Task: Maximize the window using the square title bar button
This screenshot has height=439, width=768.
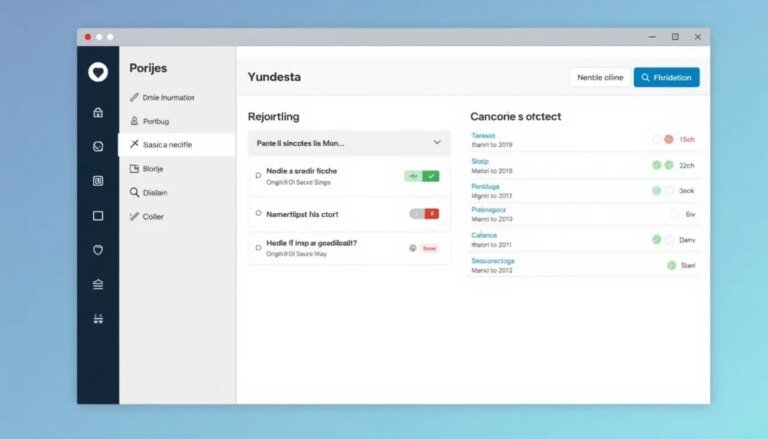Action: (675, 37)
